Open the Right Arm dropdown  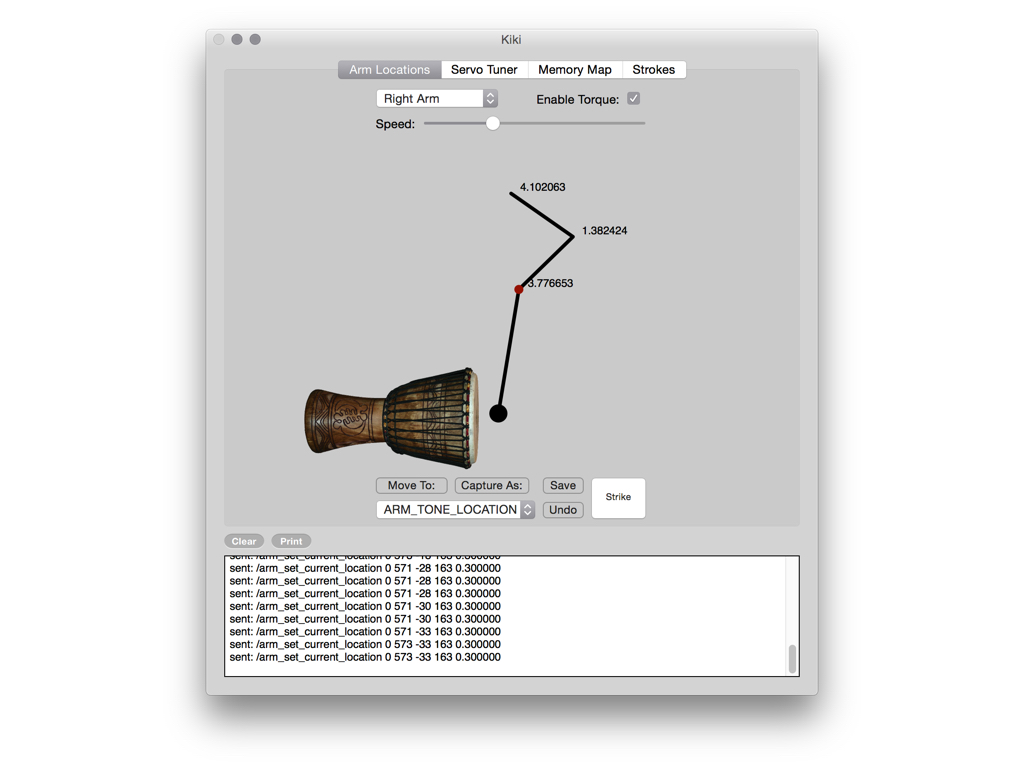[437, 99]
